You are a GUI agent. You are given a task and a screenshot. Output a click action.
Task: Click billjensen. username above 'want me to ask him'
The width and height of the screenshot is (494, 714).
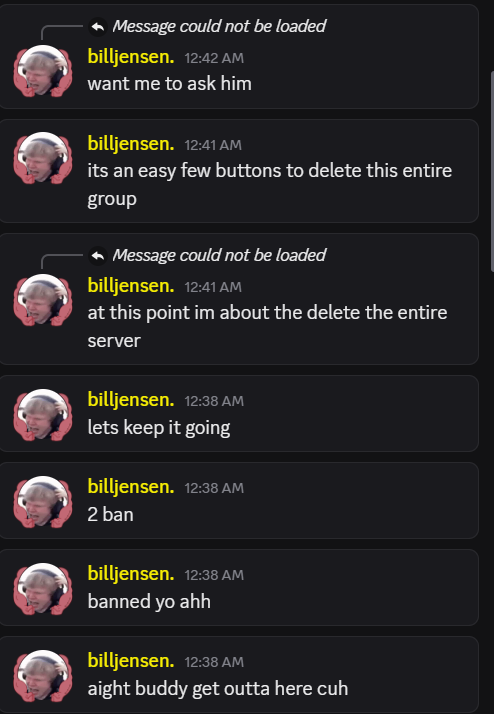pos(131,57)
